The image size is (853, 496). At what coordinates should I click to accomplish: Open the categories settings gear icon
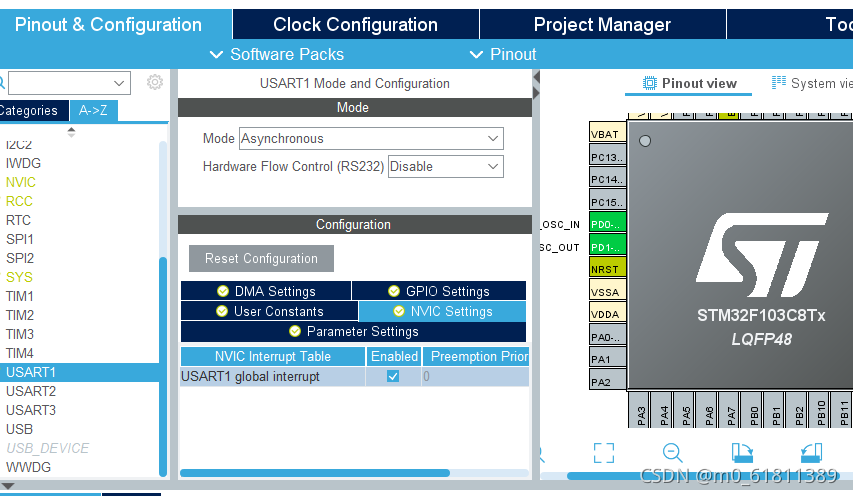154,82
